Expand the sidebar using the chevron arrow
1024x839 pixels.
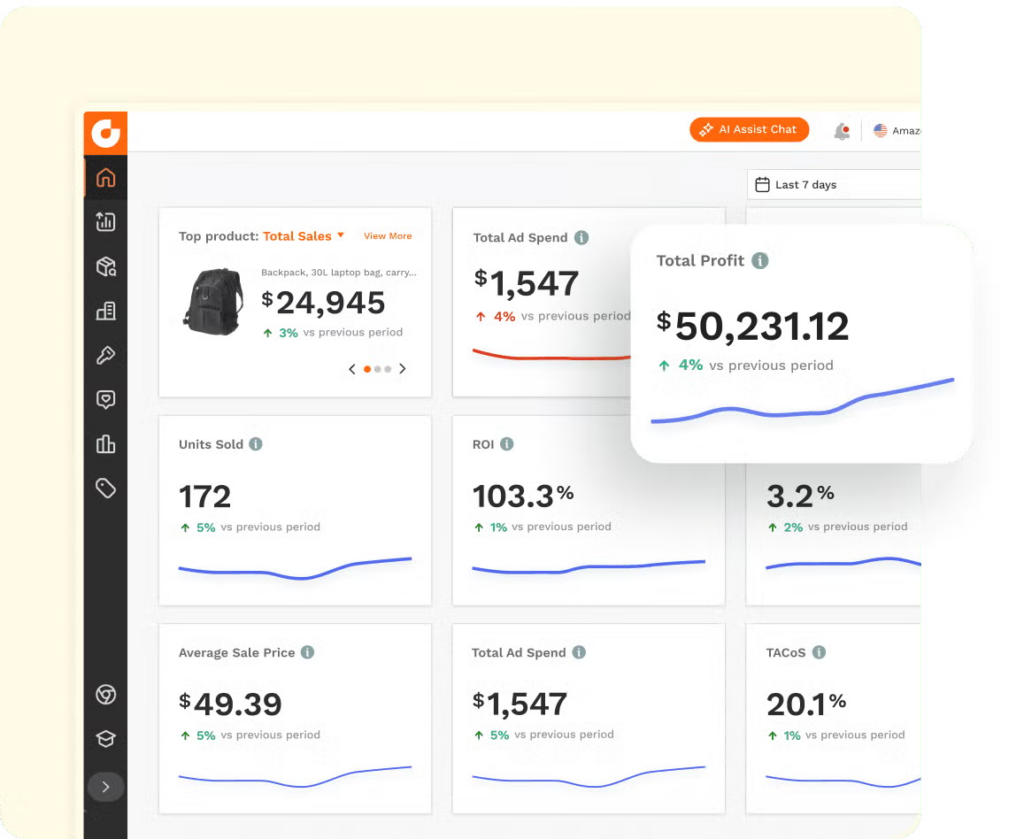pos(105,787)
